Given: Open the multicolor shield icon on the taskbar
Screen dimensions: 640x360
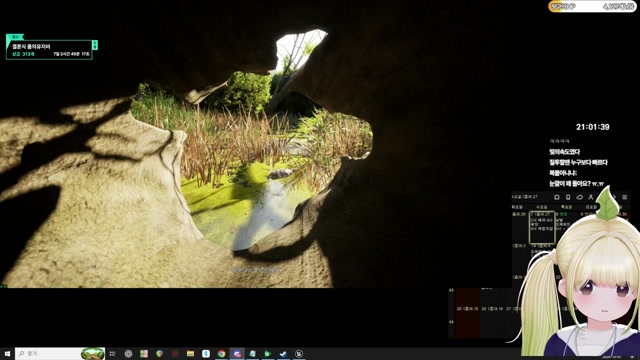Looking at the screenshot, I should (159, 353).
